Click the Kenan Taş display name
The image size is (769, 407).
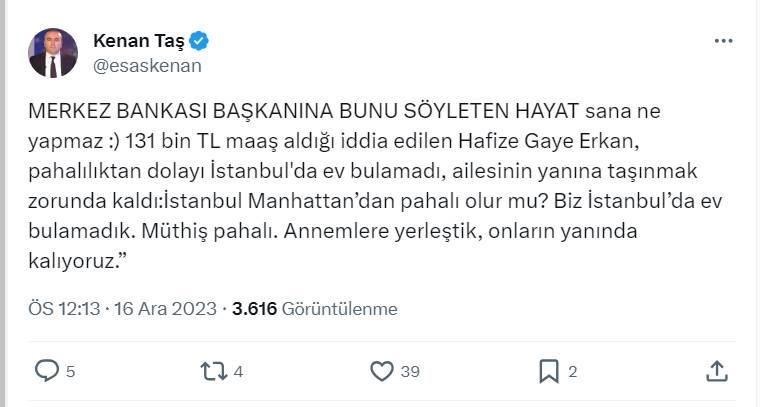(x=138, y=41)
